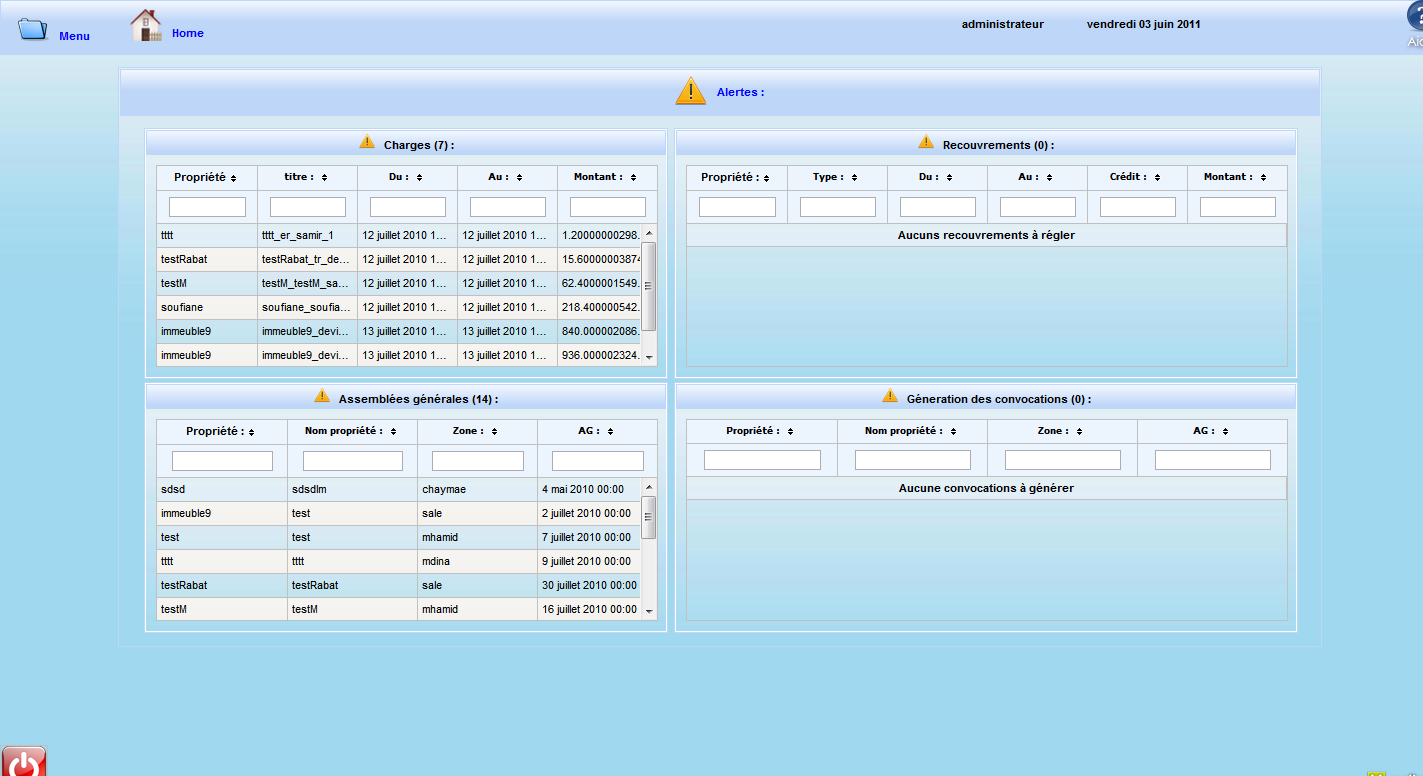This screenshot has width=1423, height=776.
Task: Click chaymae zone cell
Action: point(477,489)
